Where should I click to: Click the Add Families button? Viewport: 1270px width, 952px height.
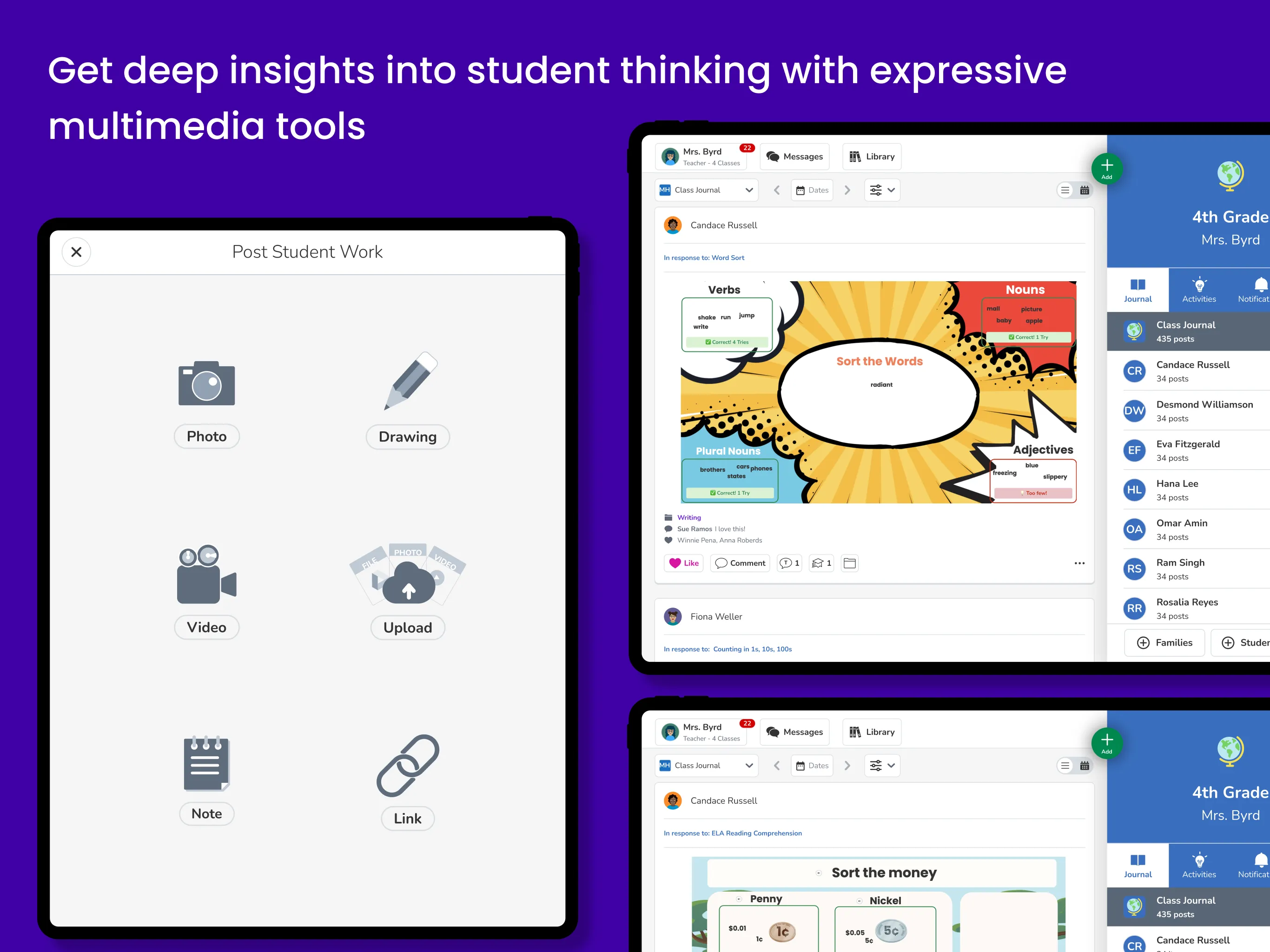(x=1164, y=641)
